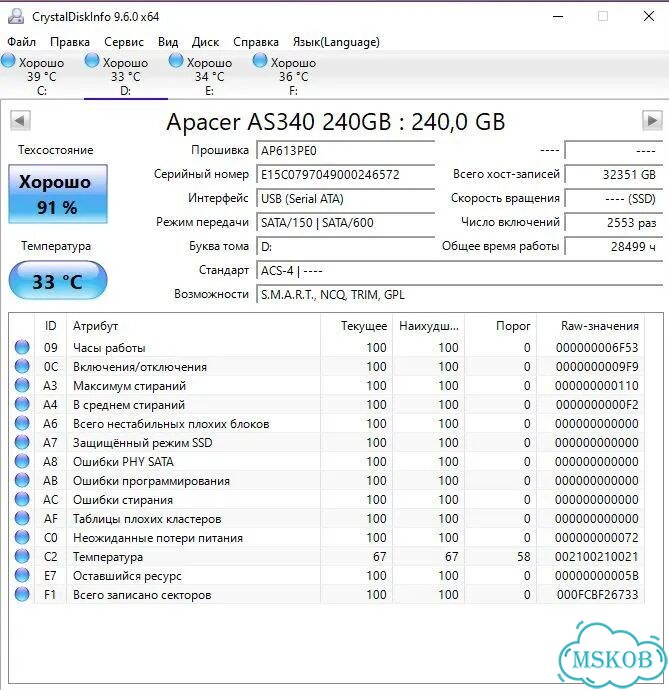Click raw value 00000000005B
The height and width of the screenshot is (690, 669).
(x=597, y=576)
